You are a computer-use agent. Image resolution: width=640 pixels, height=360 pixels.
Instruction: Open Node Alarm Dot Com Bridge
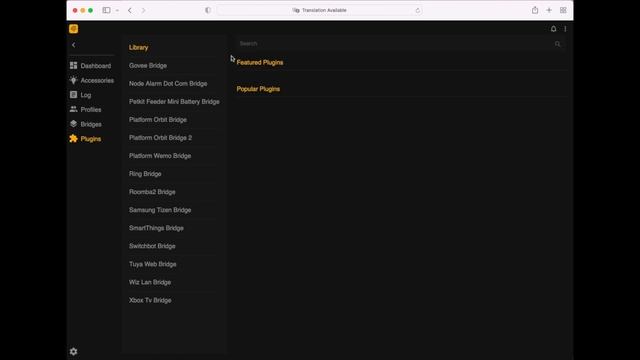[168, 83]
